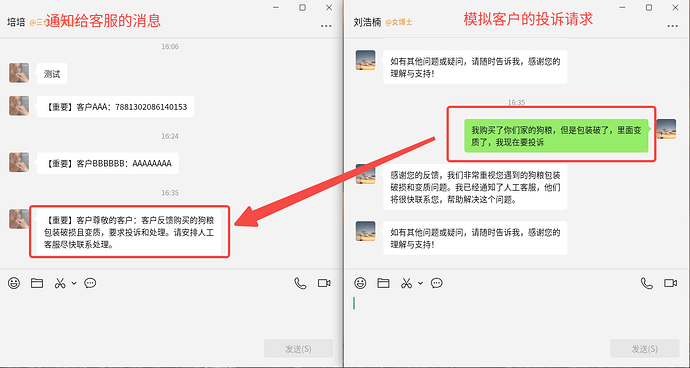Start voice call in 培培 chat
The width and height of the screenshot is (690, 368).
(300, 283)
